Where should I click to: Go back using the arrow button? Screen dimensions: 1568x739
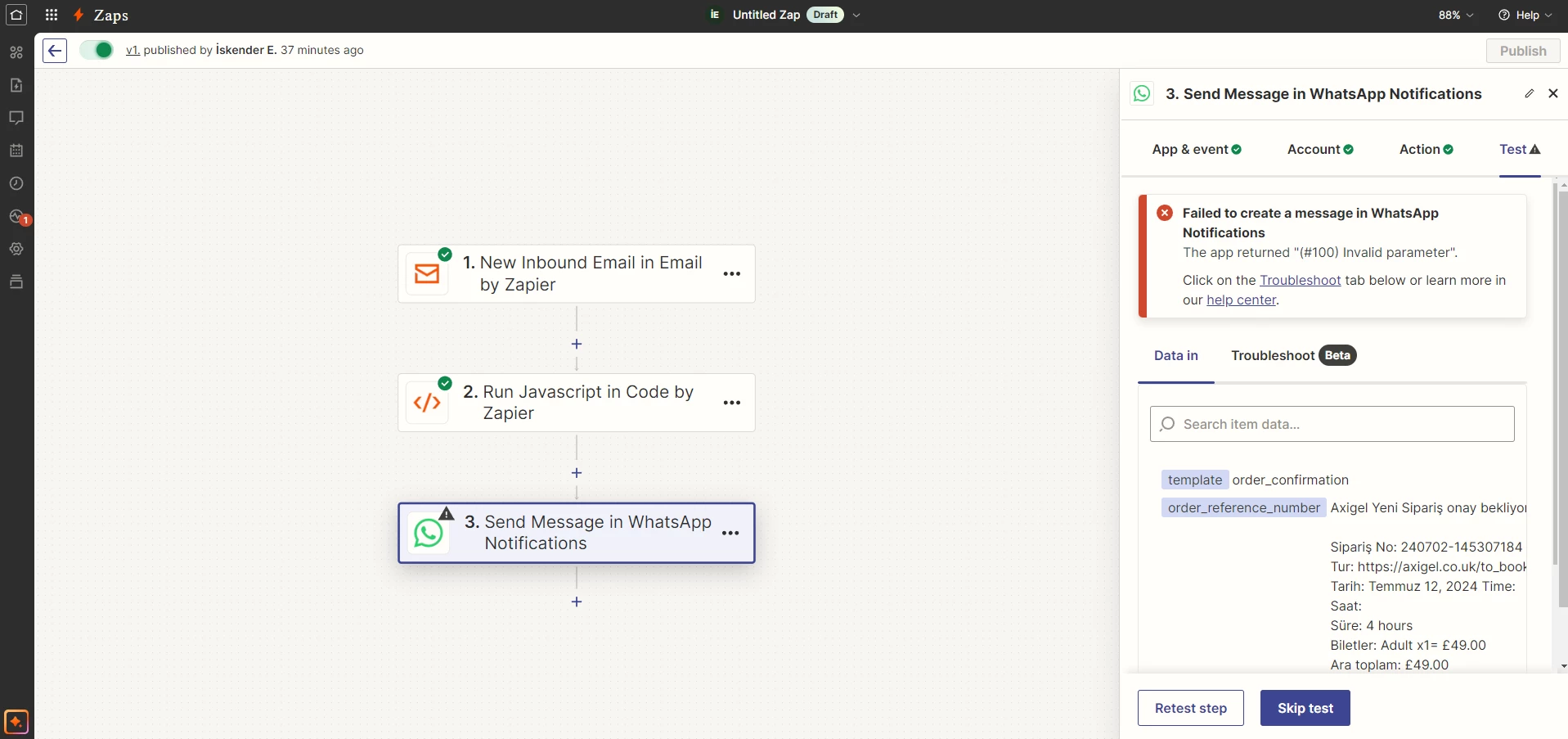tap(55, 51)
